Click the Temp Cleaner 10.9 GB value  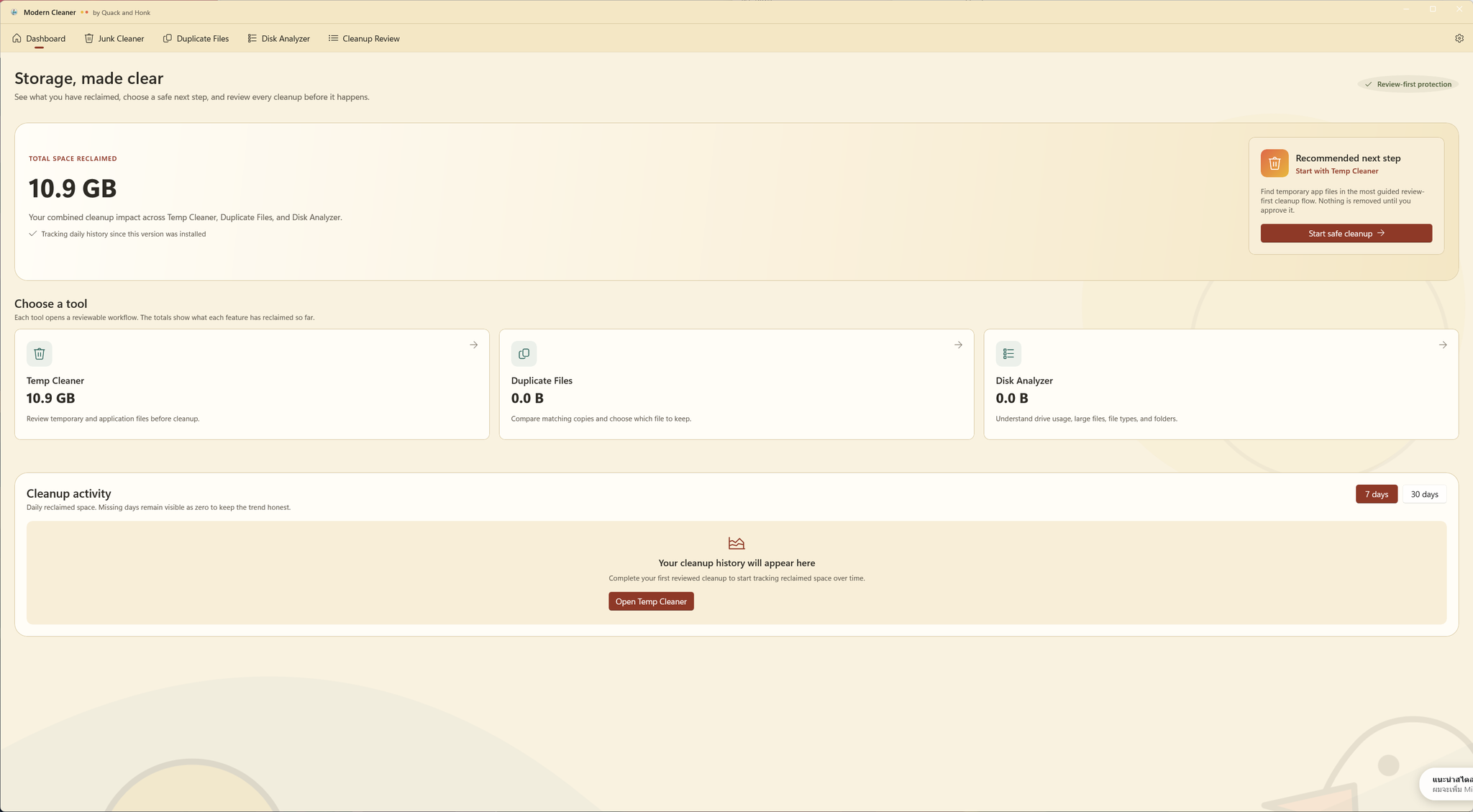[x=50, y=398]
